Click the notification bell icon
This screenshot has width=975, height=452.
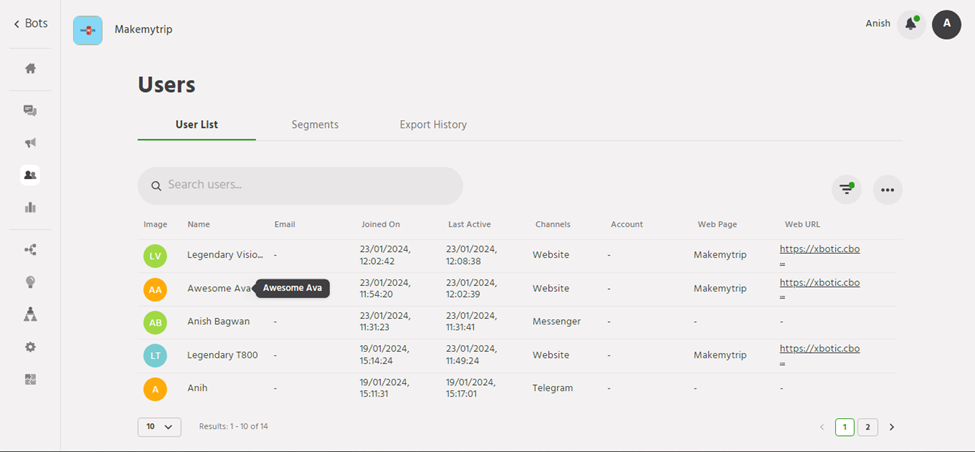pyautogui.click(x=910, y=25)
